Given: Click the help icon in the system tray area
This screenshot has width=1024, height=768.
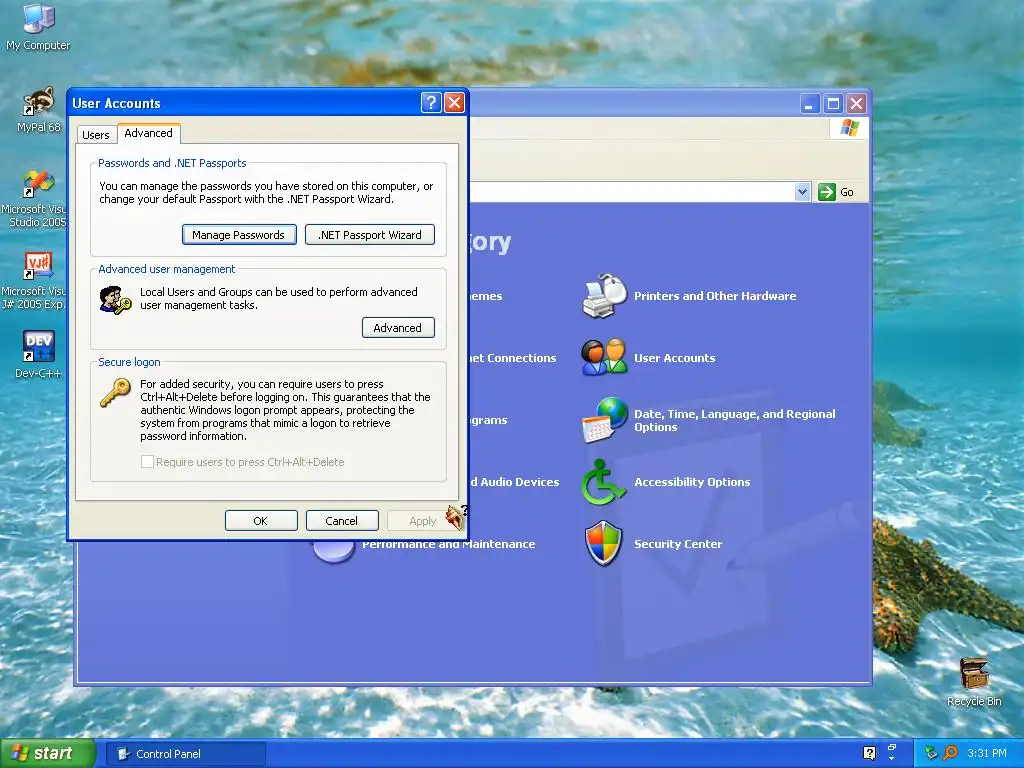Looking at the screenshot, I should (869, 753).
